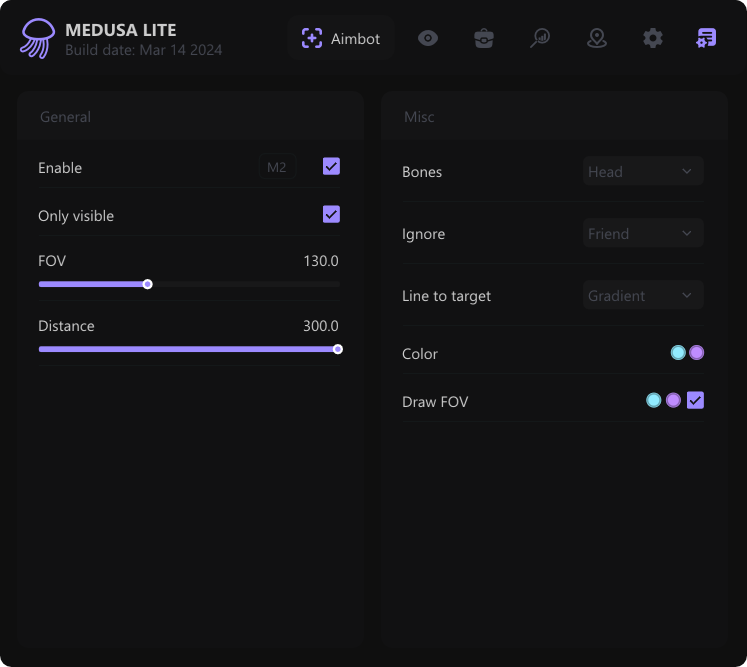Open the settings gear tab
The height and width of the screenshot is (667, 747).
[653, 39]
